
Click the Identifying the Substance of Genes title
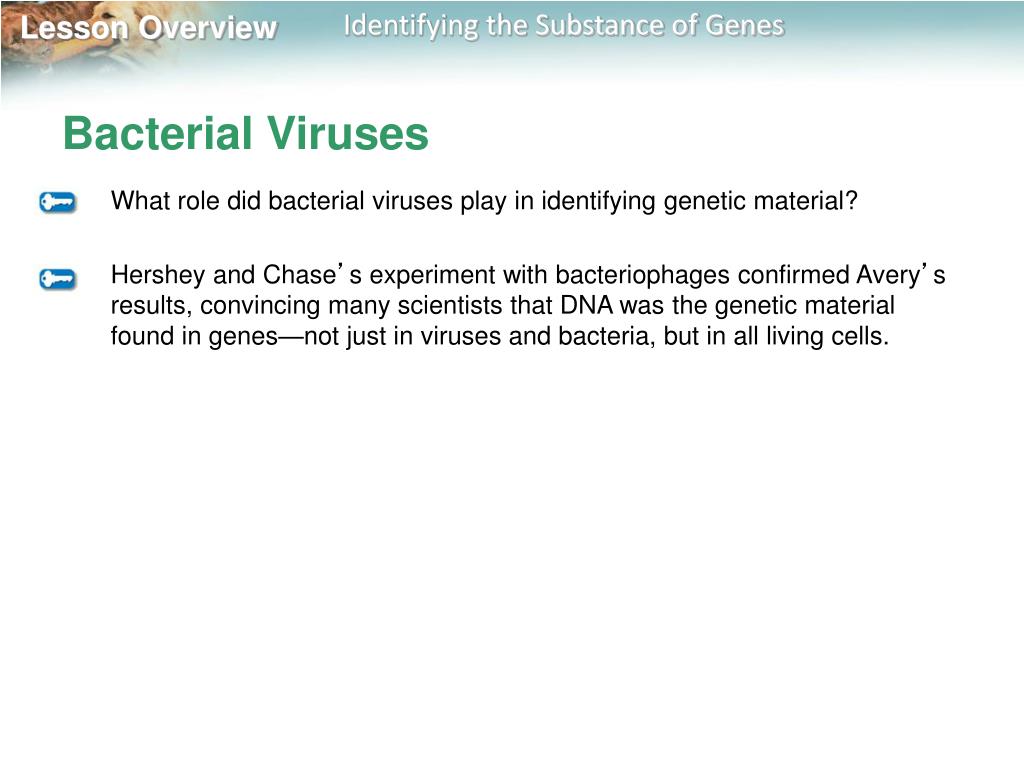[x=564, y=26]
